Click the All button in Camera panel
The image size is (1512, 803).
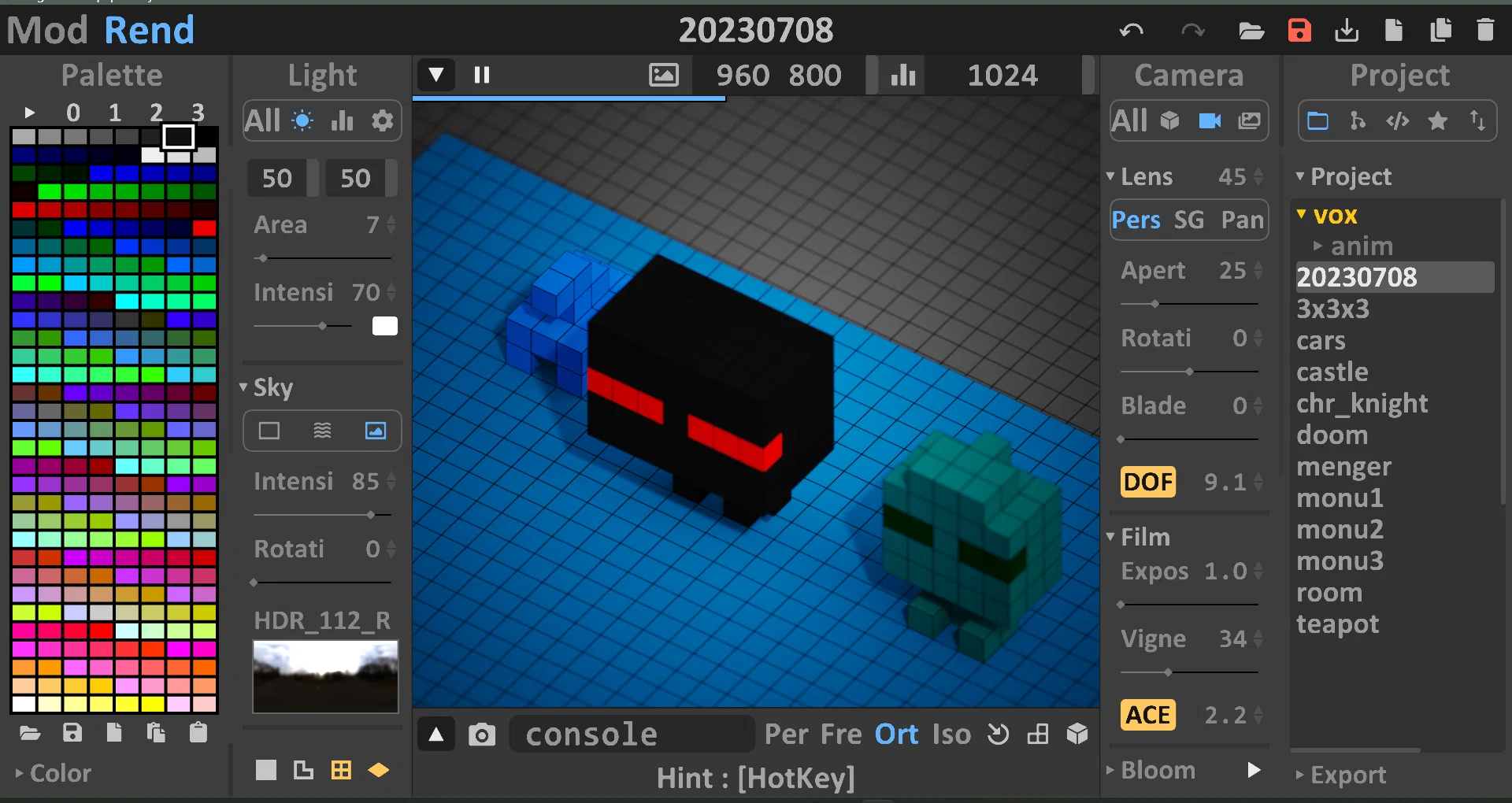coord(1129,120)
